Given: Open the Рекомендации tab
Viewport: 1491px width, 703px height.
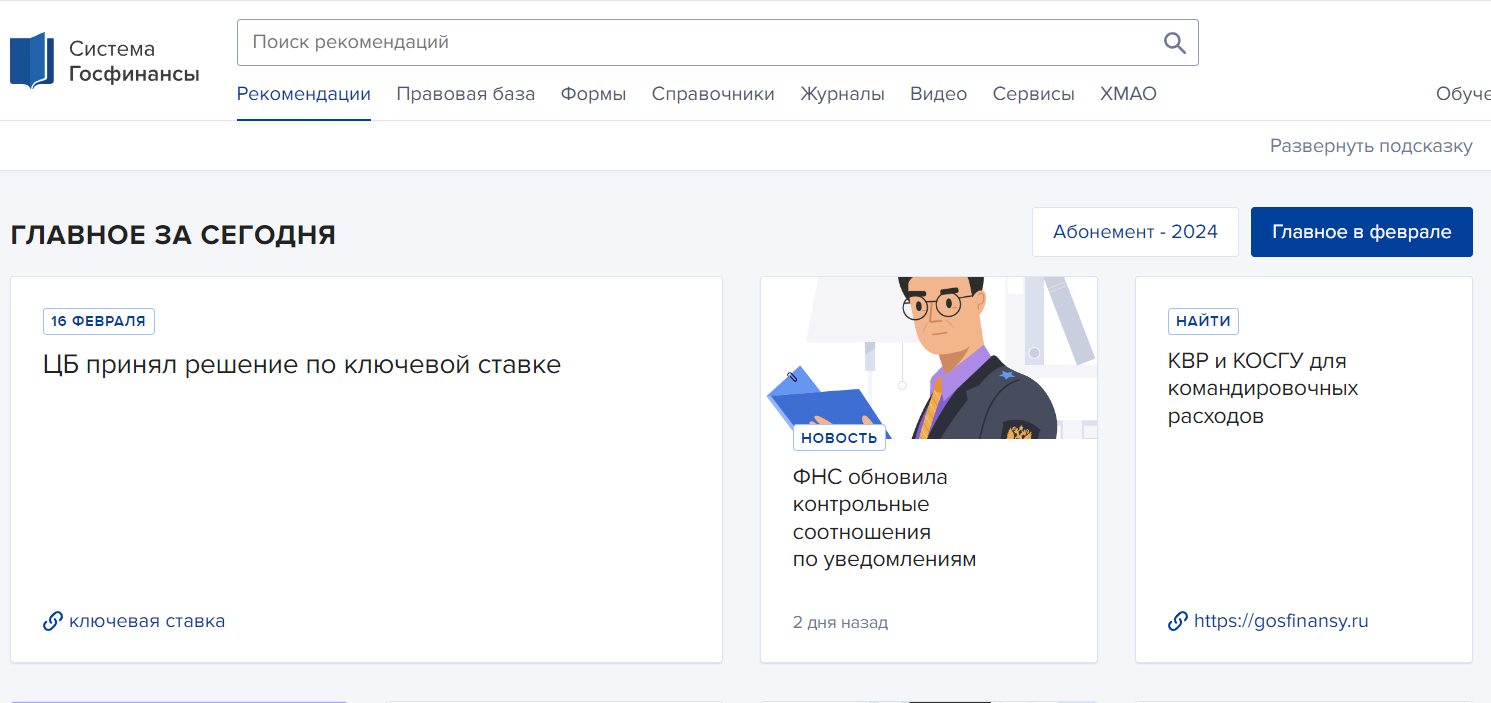Looking at the screenshot, I should pos(304,94).
